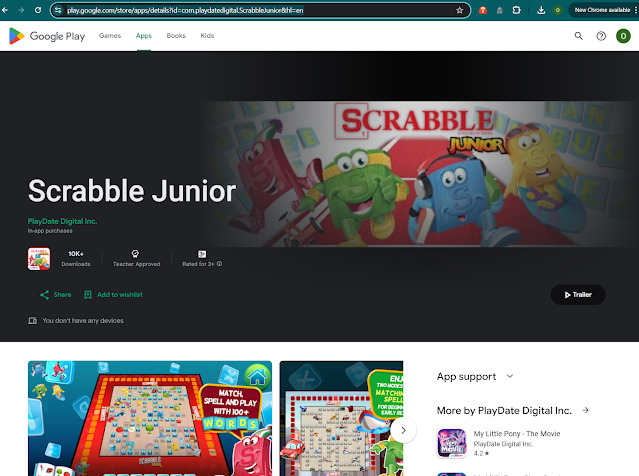639x476 pixels.
Task: Open Chrome profile avatar in toolbar
Action: 558,10
